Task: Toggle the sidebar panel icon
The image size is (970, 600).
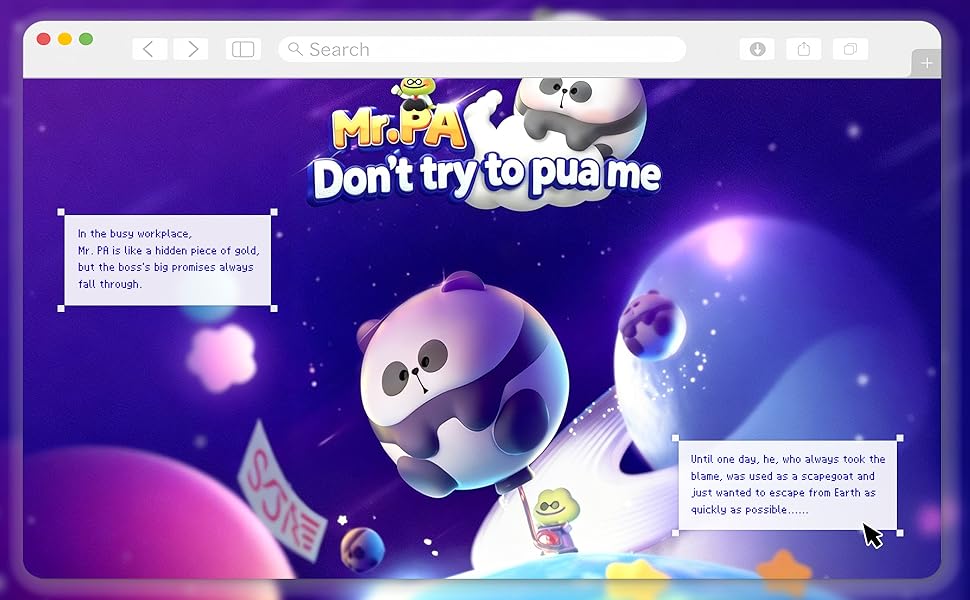Action: coord(243,49)
